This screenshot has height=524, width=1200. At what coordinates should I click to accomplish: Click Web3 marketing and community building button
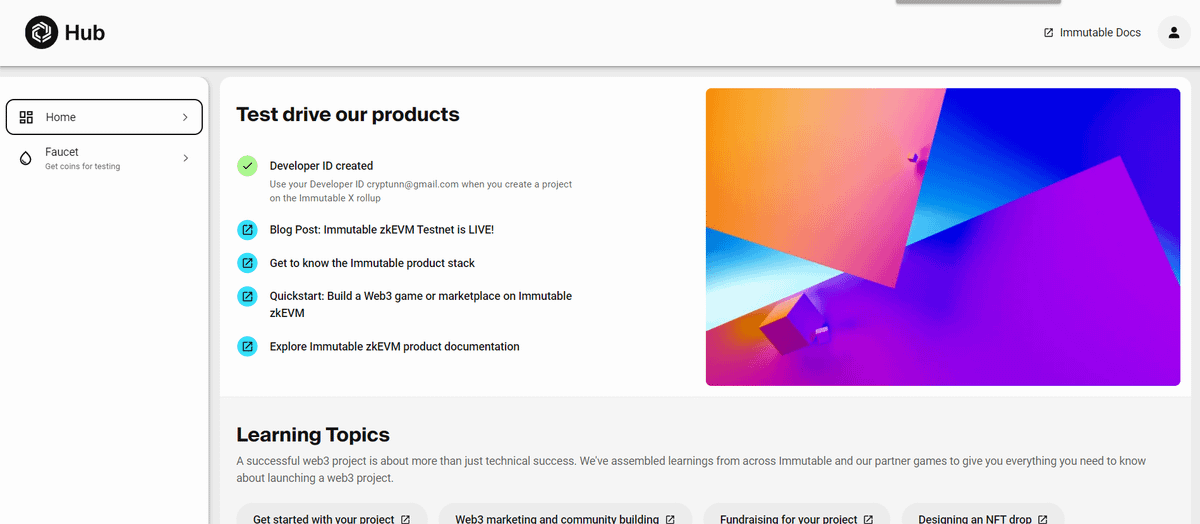click(565, 517)
